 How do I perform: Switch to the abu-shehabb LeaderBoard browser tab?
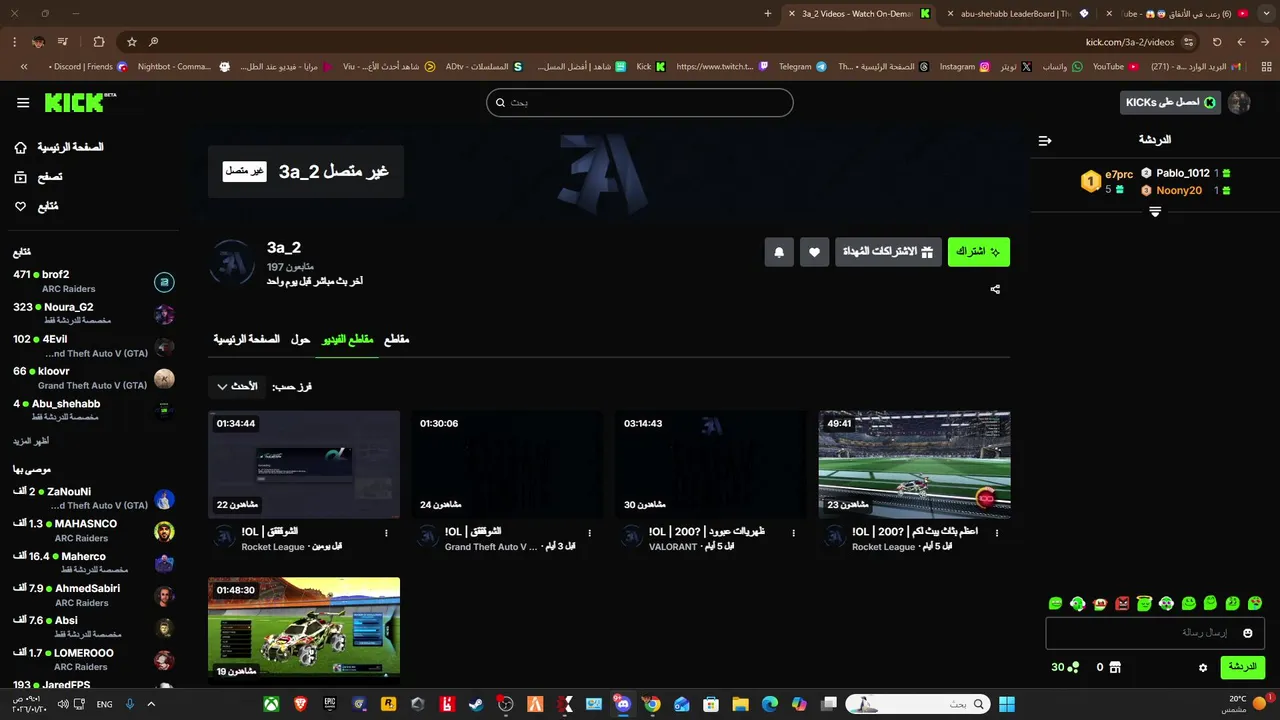1016,14
